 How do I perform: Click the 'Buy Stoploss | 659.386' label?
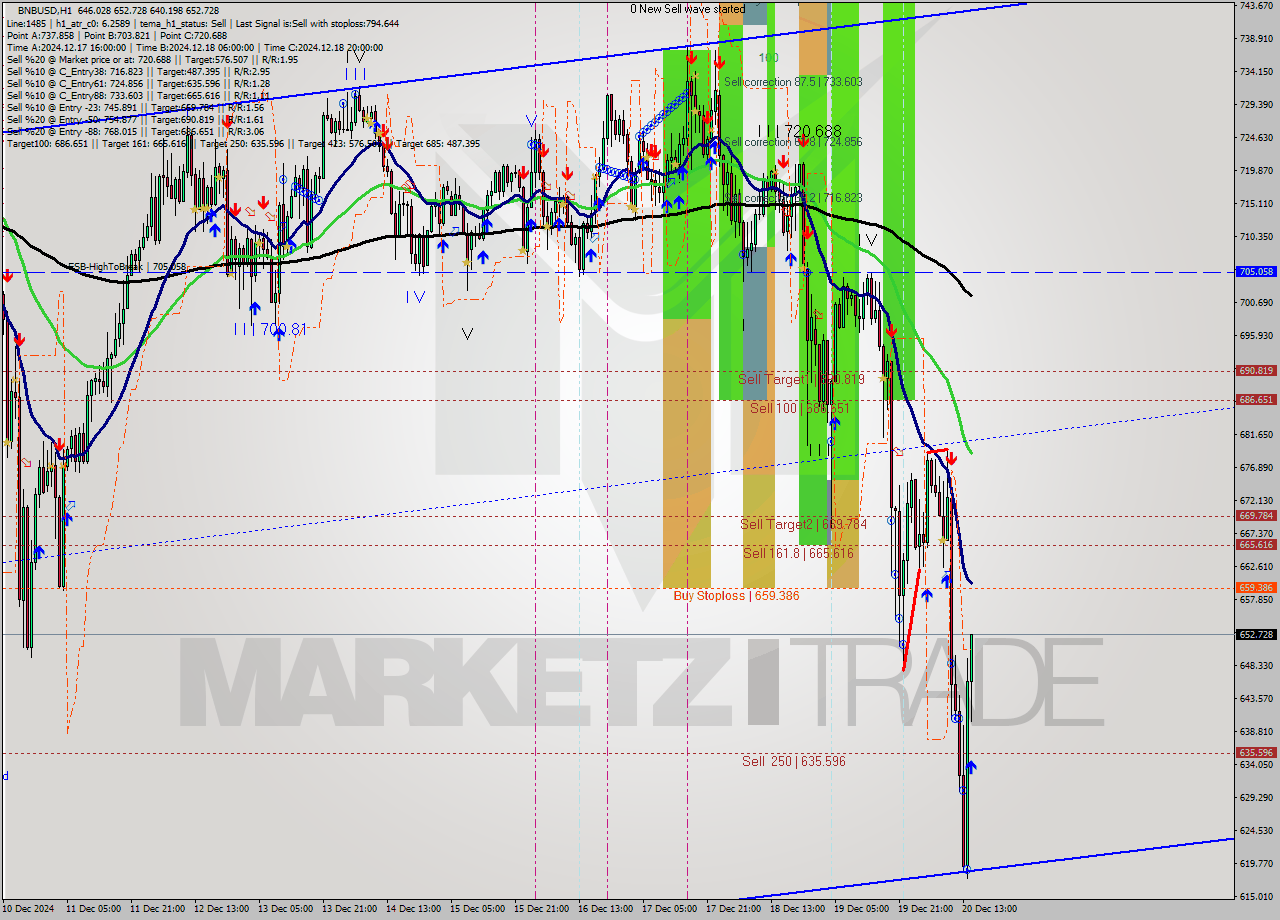[736, 595]
